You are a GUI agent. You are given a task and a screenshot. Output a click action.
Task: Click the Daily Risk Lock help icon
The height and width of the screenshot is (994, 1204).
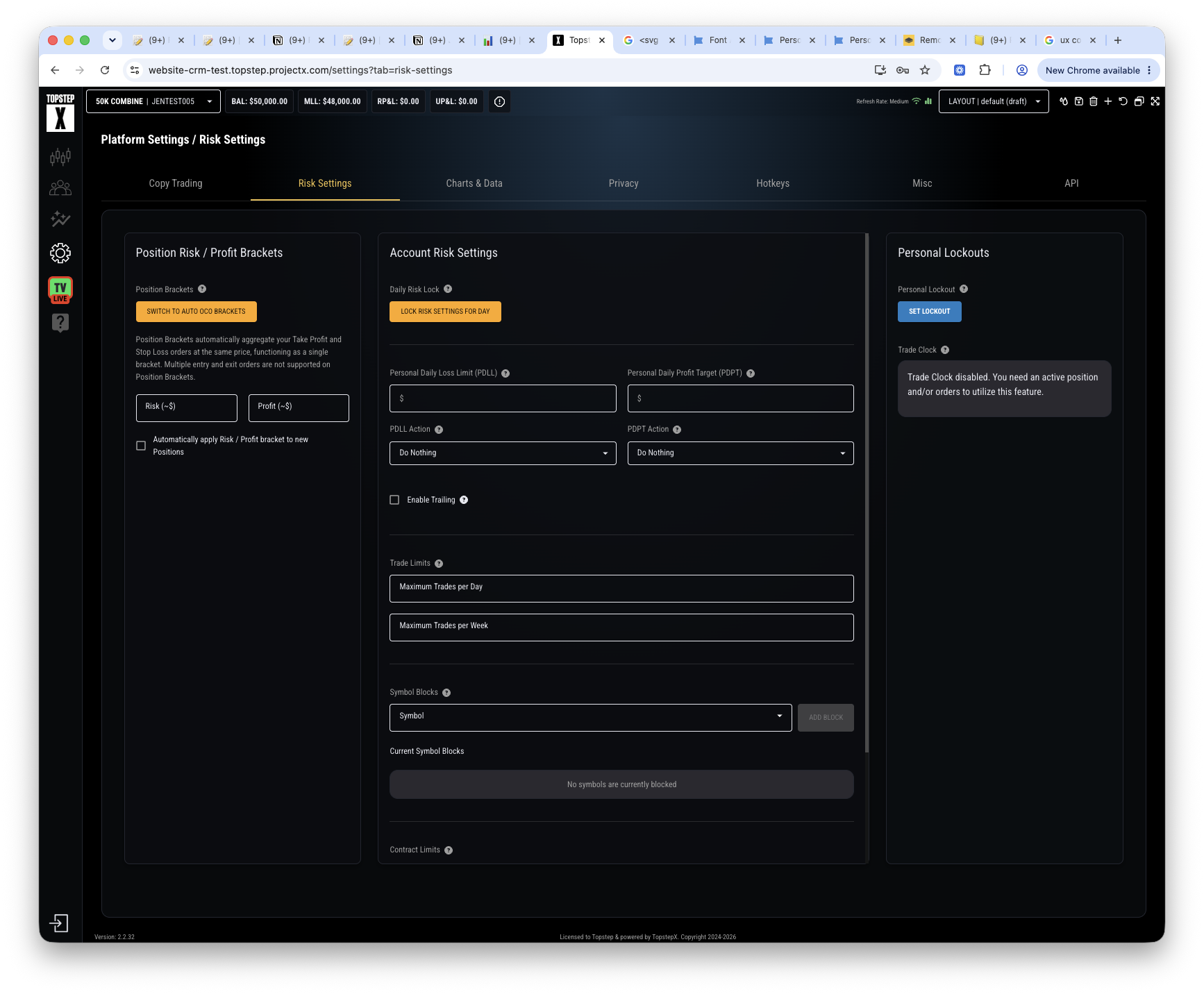click(x=448, y=289)
